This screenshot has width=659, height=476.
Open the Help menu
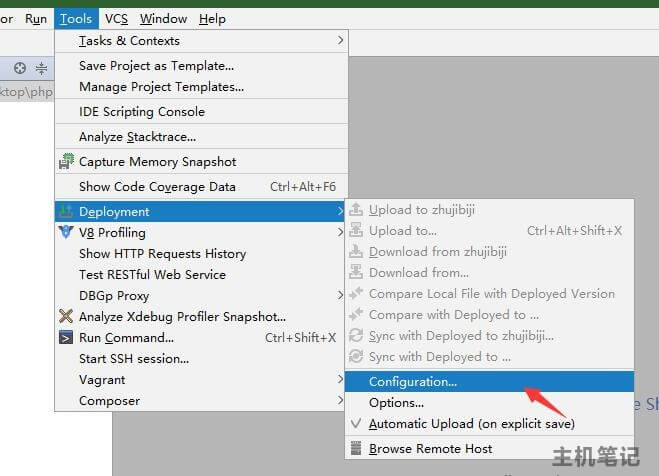click(x=212, y=19)
